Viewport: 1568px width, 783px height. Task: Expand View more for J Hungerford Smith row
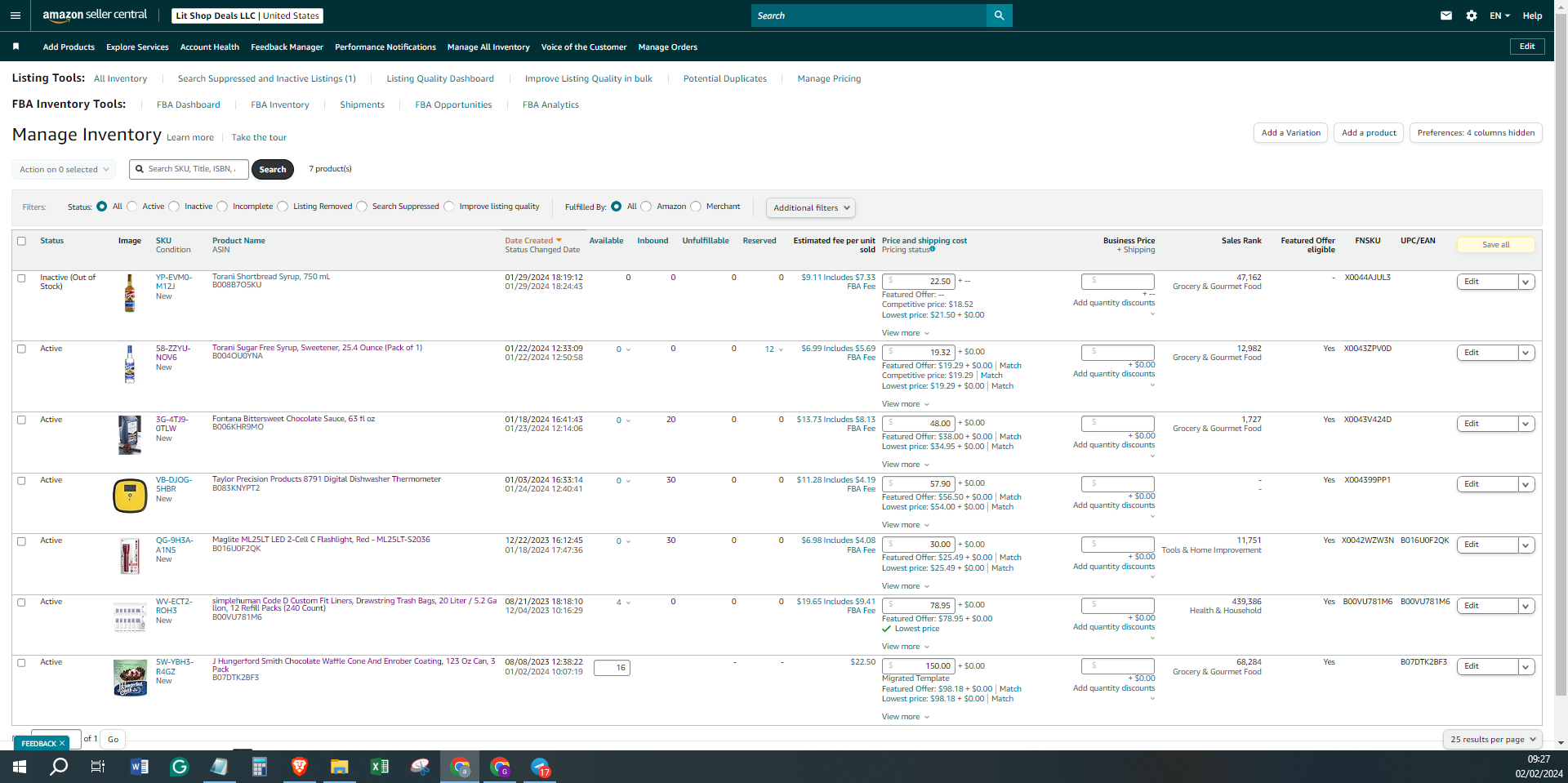(906, 717)
